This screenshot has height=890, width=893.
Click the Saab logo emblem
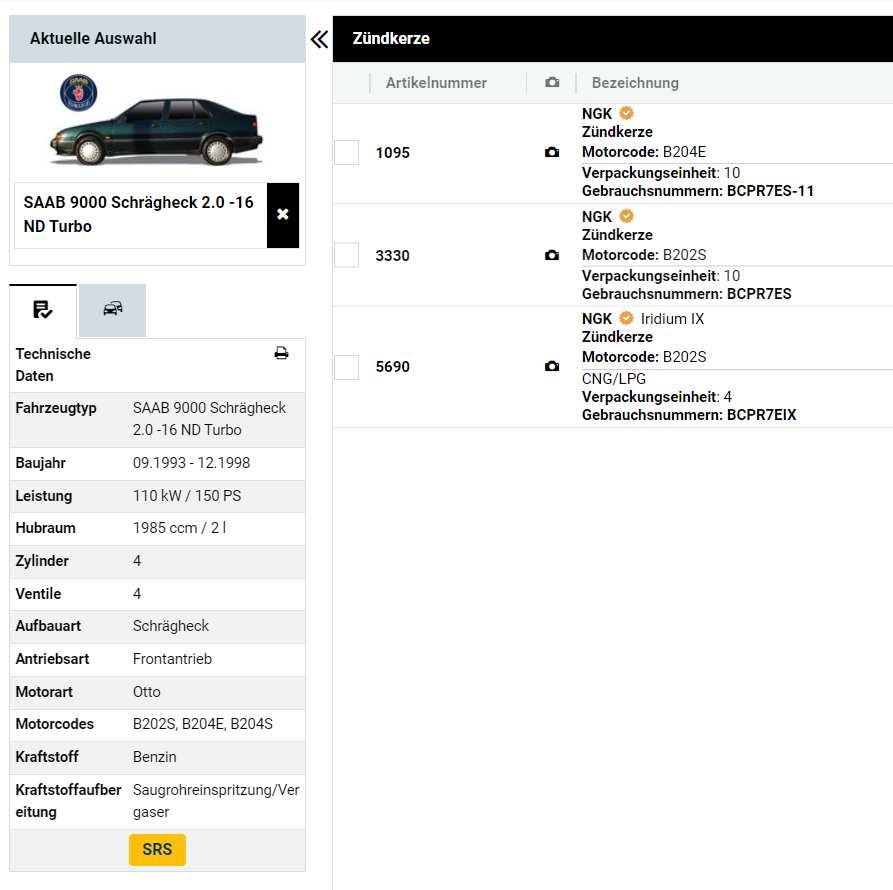pyautogui.click(x=79, y=93)
